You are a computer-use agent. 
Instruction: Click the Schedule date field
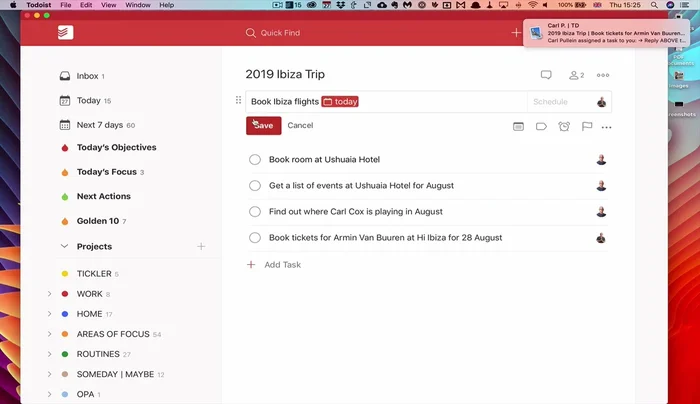coord(558,102)
